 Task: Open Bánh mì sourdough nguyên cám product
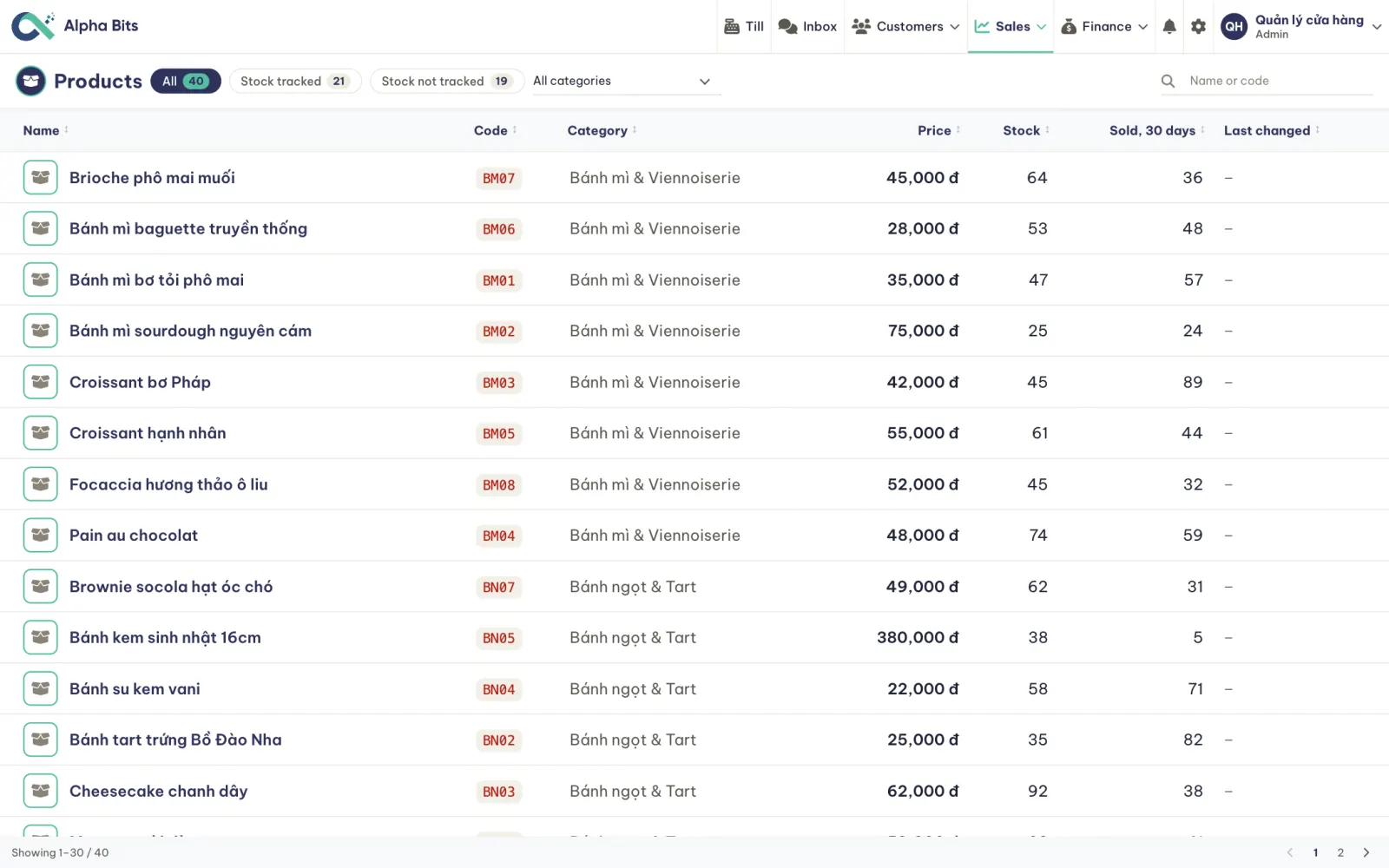(x=190, y=331)
